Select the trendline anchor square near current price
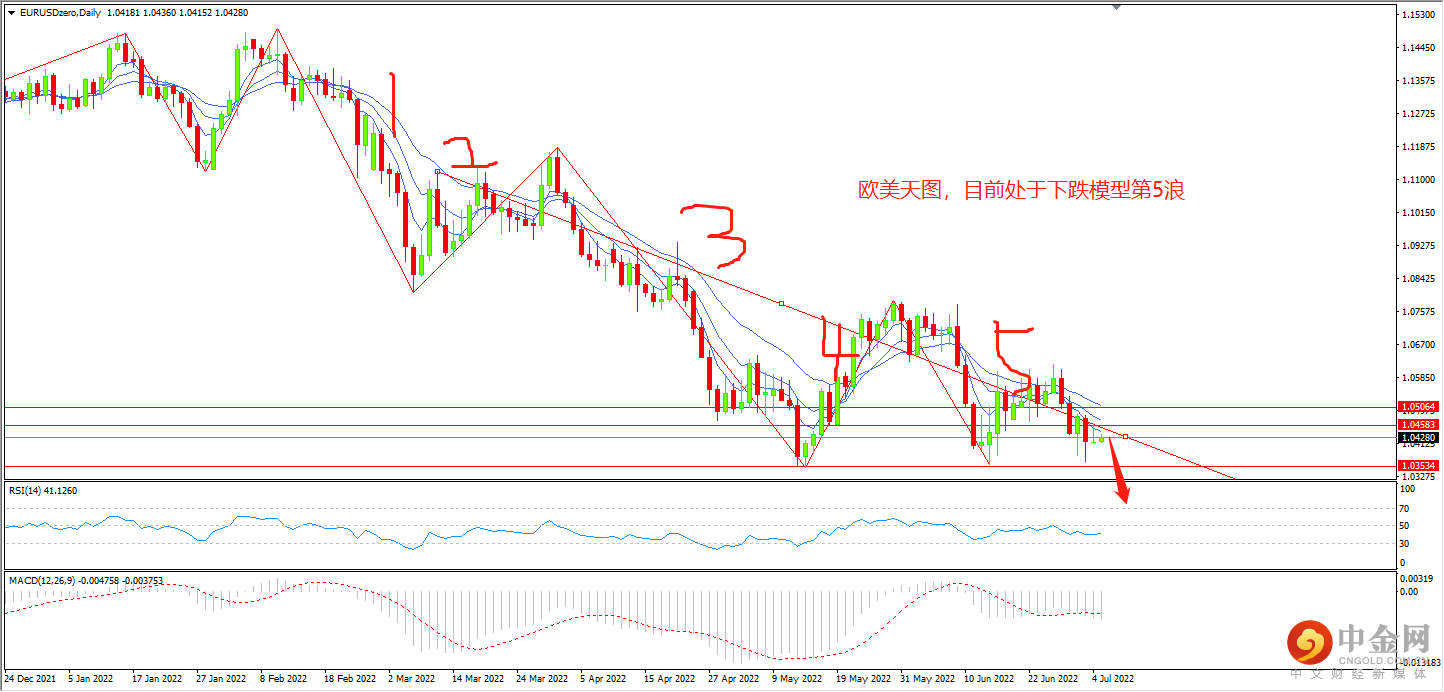Image resolution: width=1444 pixels, height=692 pixels. pyautogui.click(x=1128, y=435)
